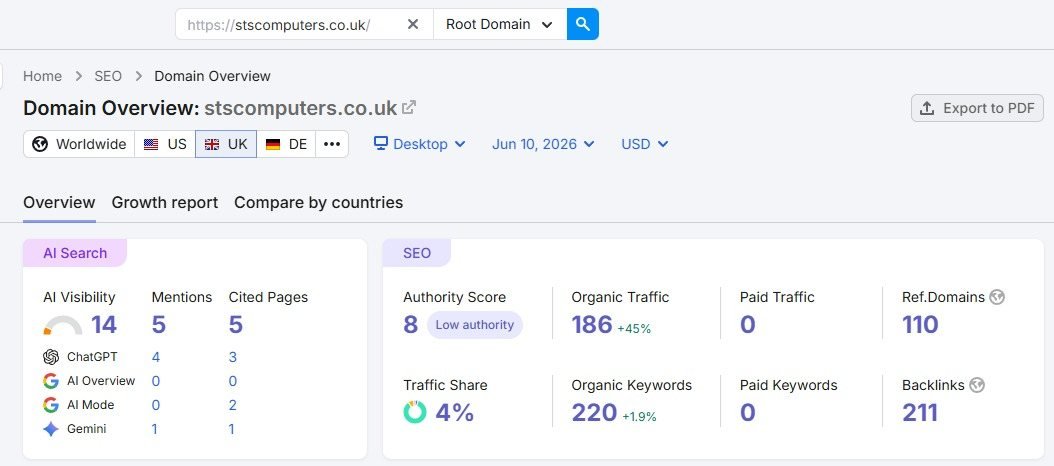This screenshot has height=466, width=1054.
Task: Open the Desktop device dropdown
Action: coord(420,144)
